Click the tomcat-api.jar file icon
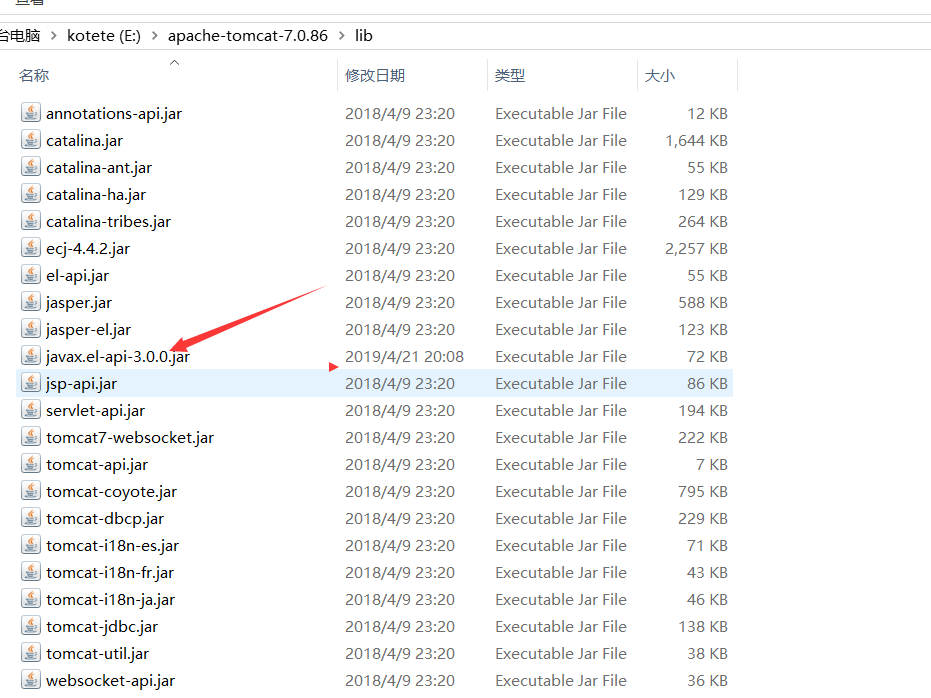Image resolution: width=931 pixels, height=698 pixels. [x=31, y=464]
